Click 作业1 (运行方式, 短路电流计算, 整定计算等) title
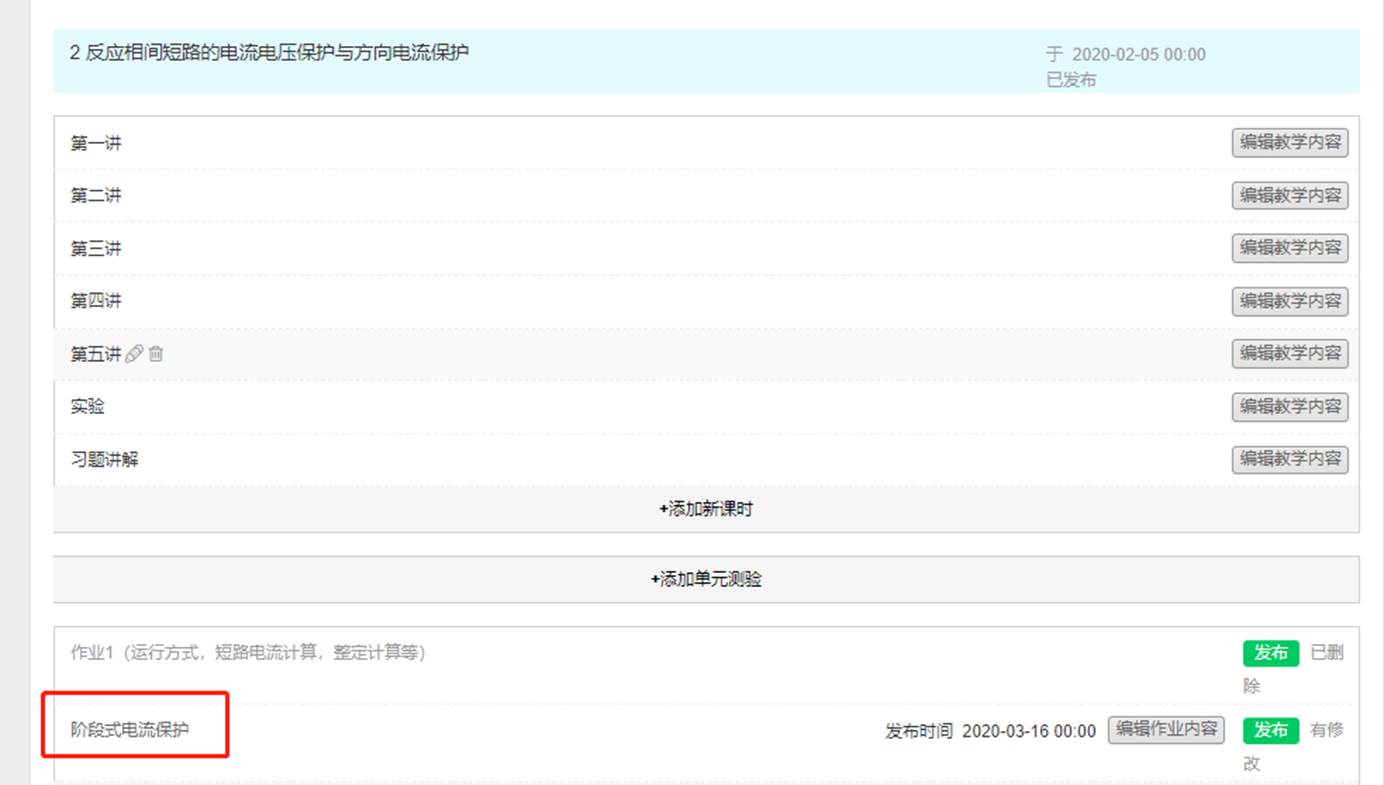The width and height of the screenshot is (1384, 785). pyautogui.click(x=248, y=653)
